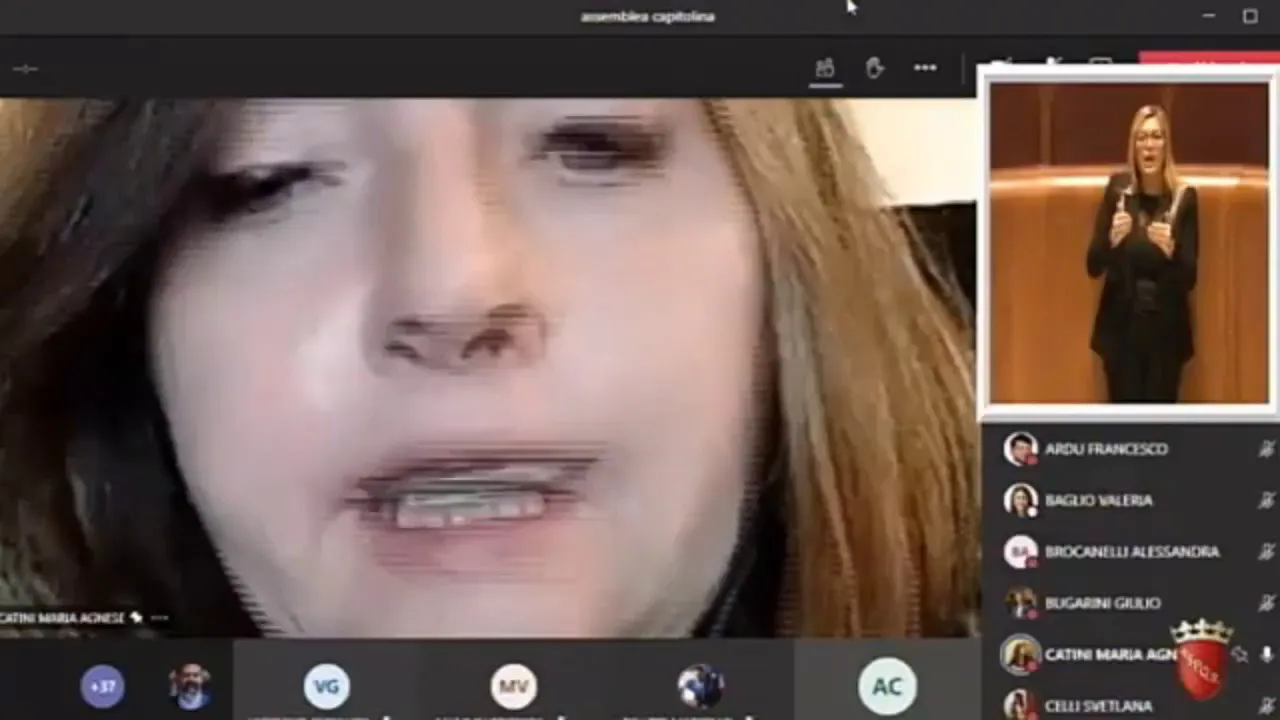This screenshot has width=1280, height=720.
Task: Click the meeting duration timer at top left
Action: (x=25, y=69)
